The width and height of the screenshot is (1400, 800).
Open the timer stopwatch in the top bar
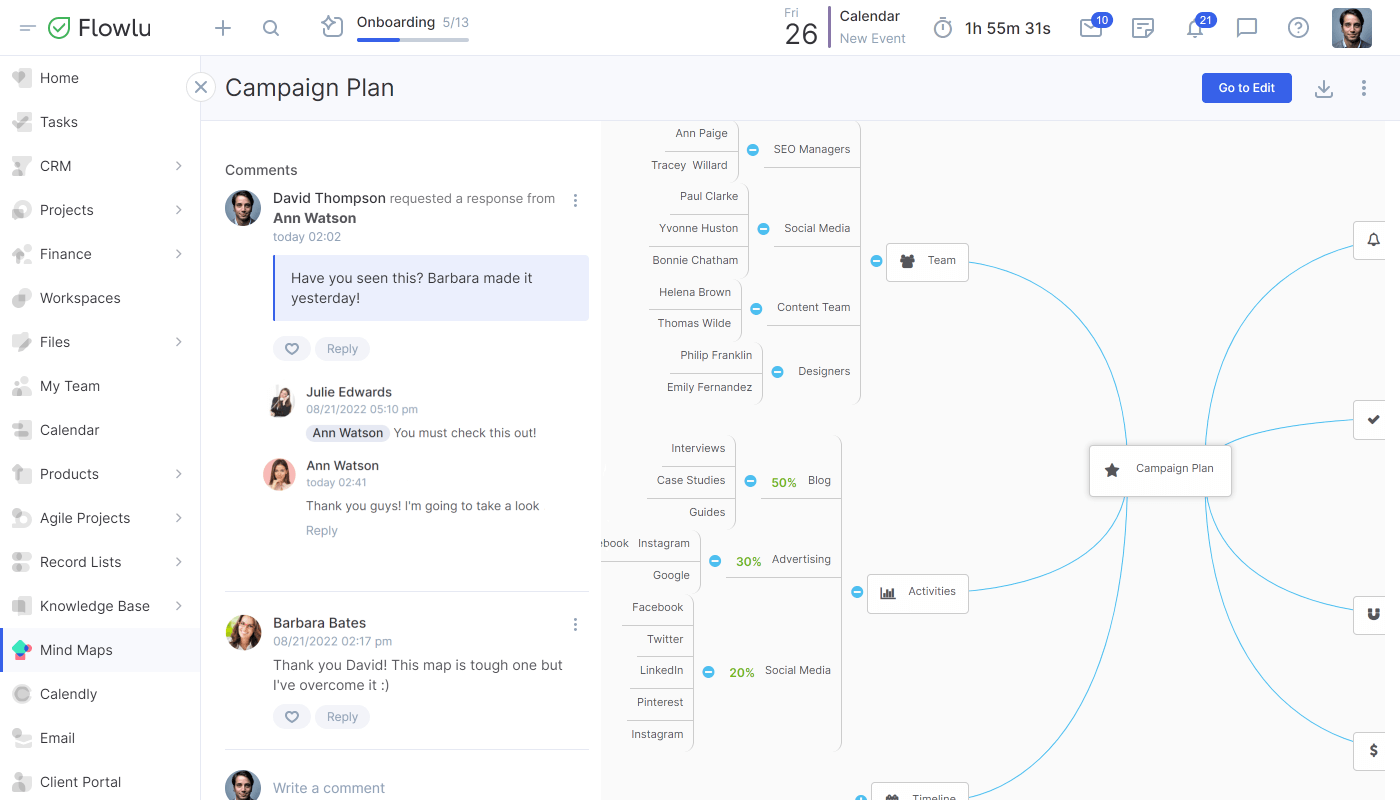pyautogui.click(x=941, y=28)
